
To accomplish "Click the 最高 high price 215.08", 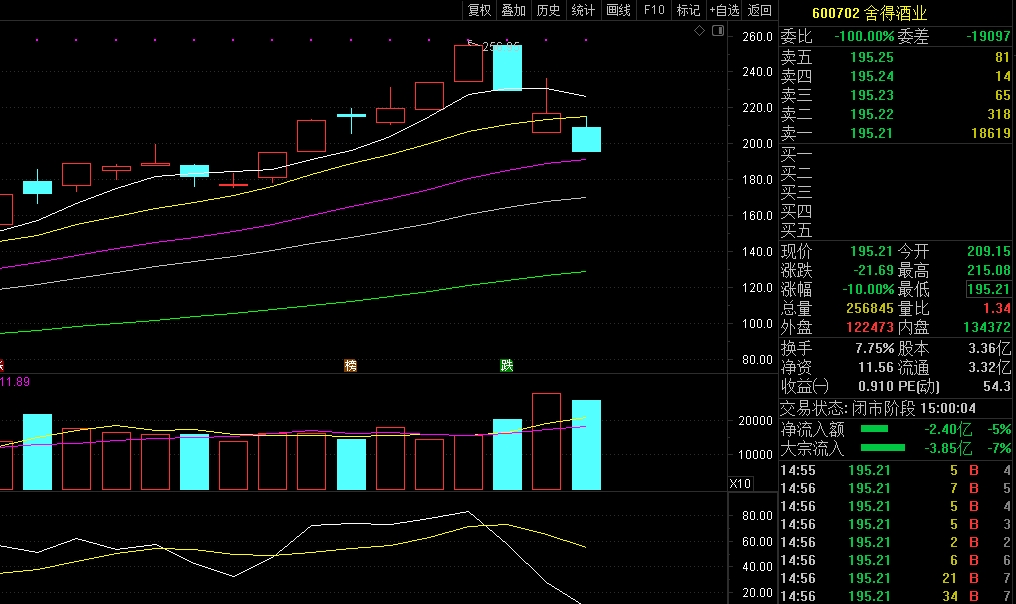I will 989,270.
